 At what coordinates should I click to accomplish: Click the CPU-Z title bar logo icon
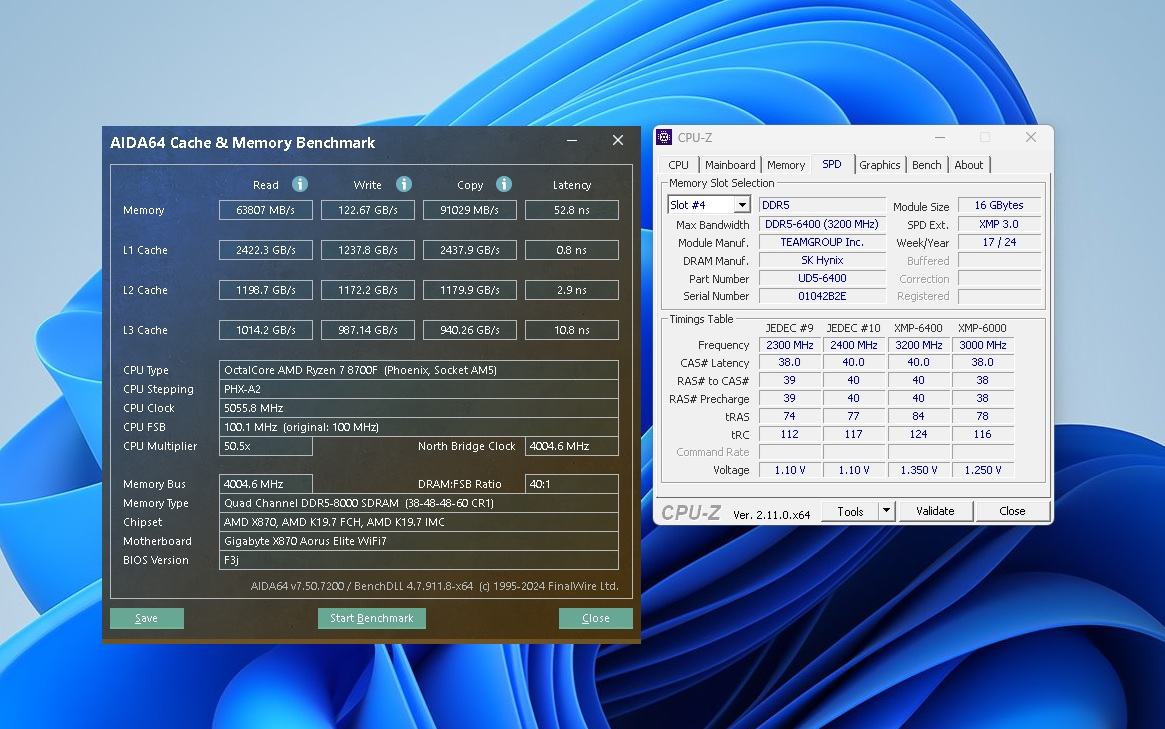coord(664,137)
